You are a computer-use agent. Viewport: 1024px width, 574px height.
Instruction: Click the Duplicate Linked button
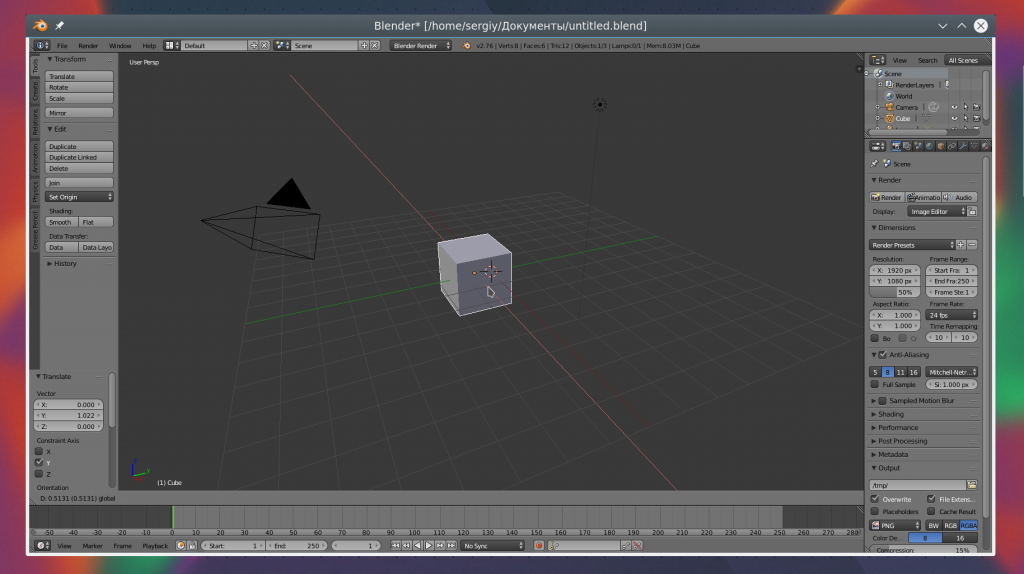point(80,157)
